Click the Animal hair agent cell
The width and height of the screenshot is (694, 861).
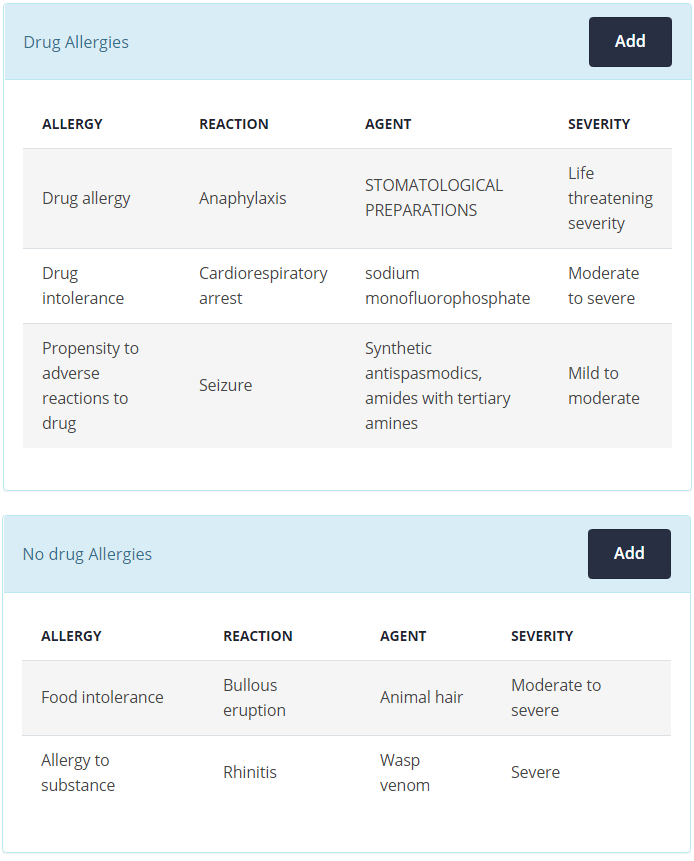coord(421,697)
